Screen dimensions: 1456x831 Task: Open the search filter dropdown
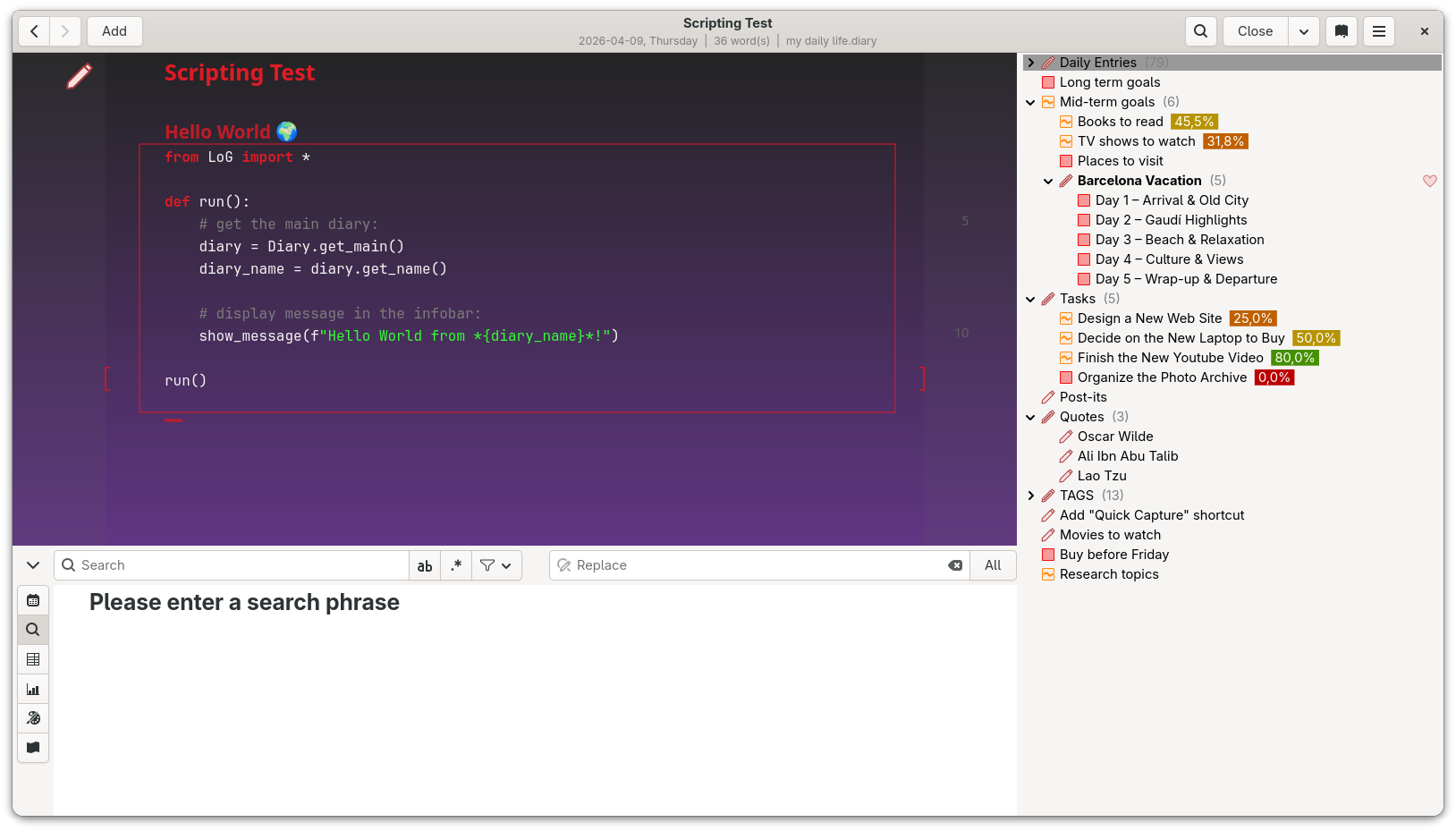pyautogui.click(x=496, y=565)
